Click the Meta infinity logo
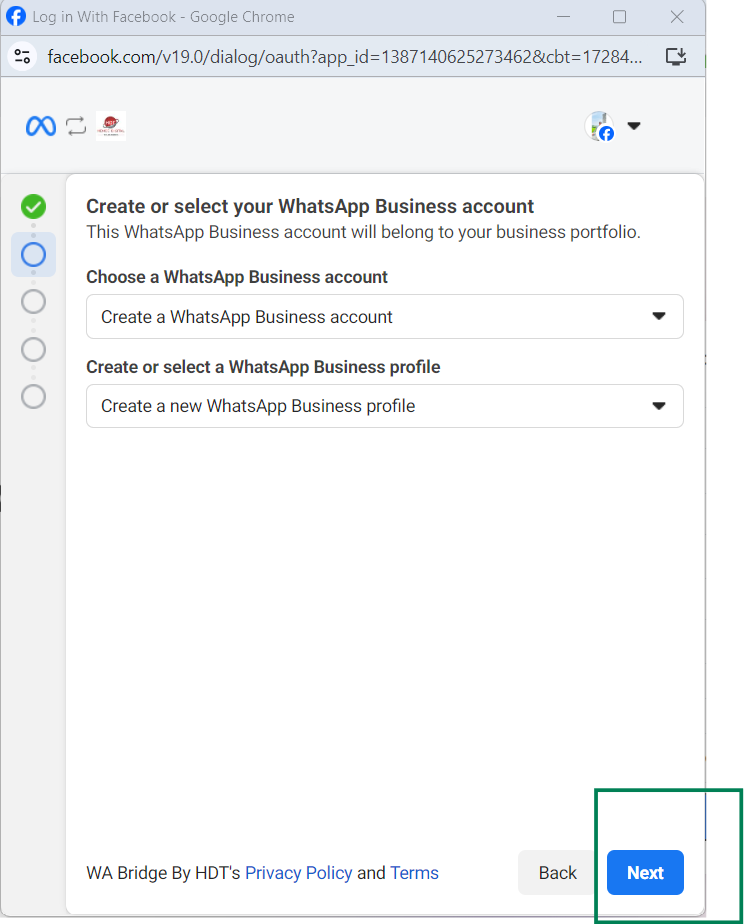This screenshot has width=744, height=924. tap(41, 126)
